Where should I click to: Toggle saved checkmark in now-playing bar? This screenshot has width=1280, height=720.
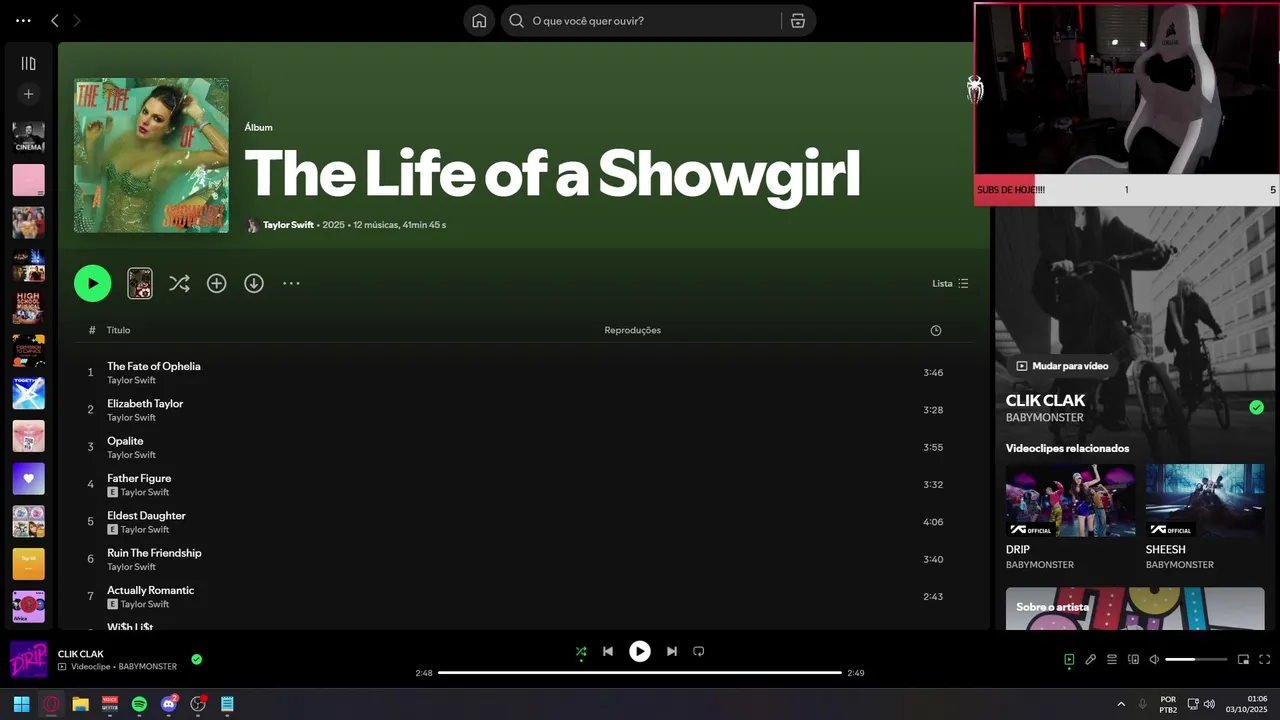click(x=196, y=660)
